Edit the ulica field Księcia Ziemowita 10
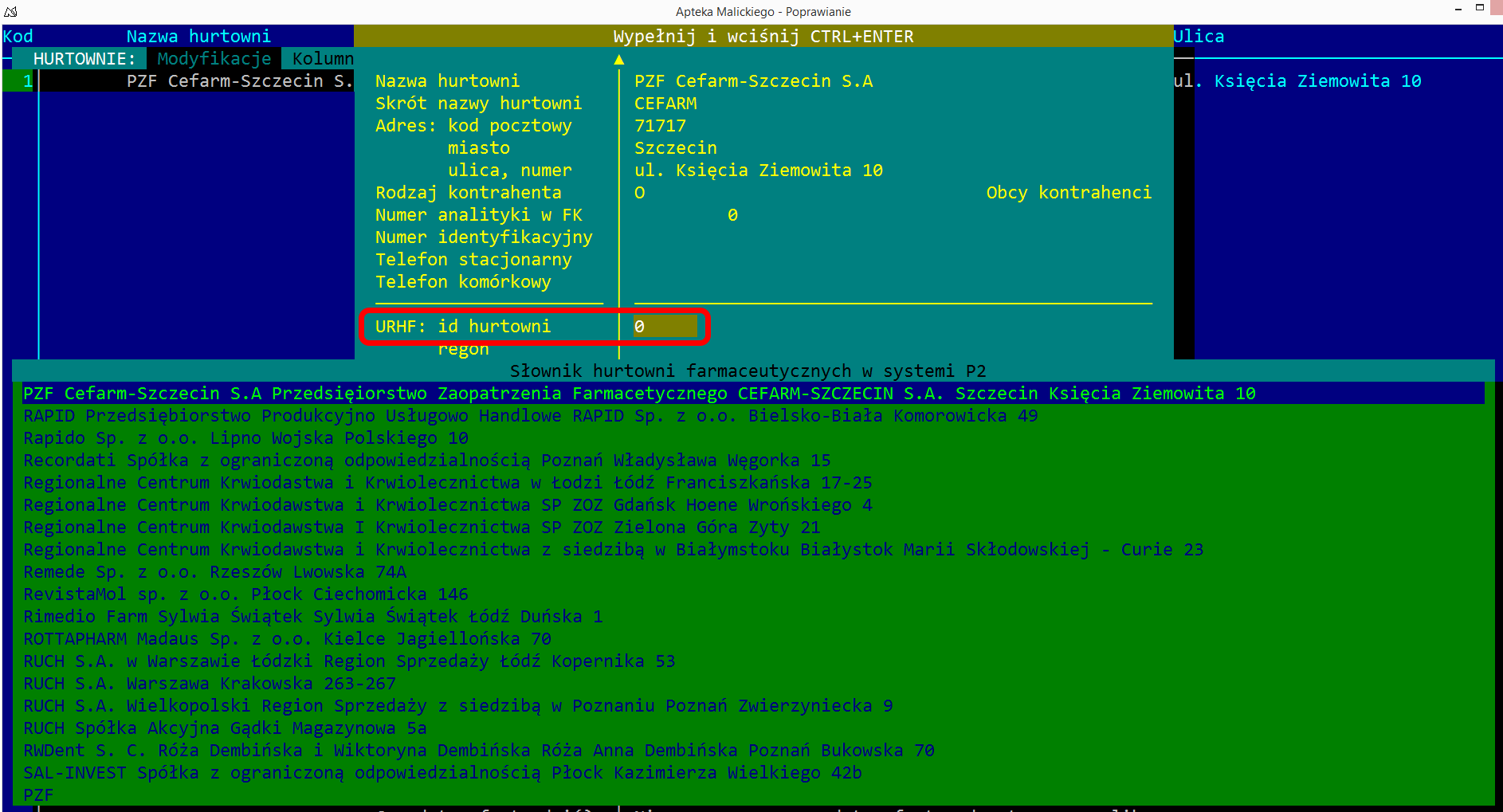Image resolution: width=1503 pixels, height=812 pixels. pos(758,171)
